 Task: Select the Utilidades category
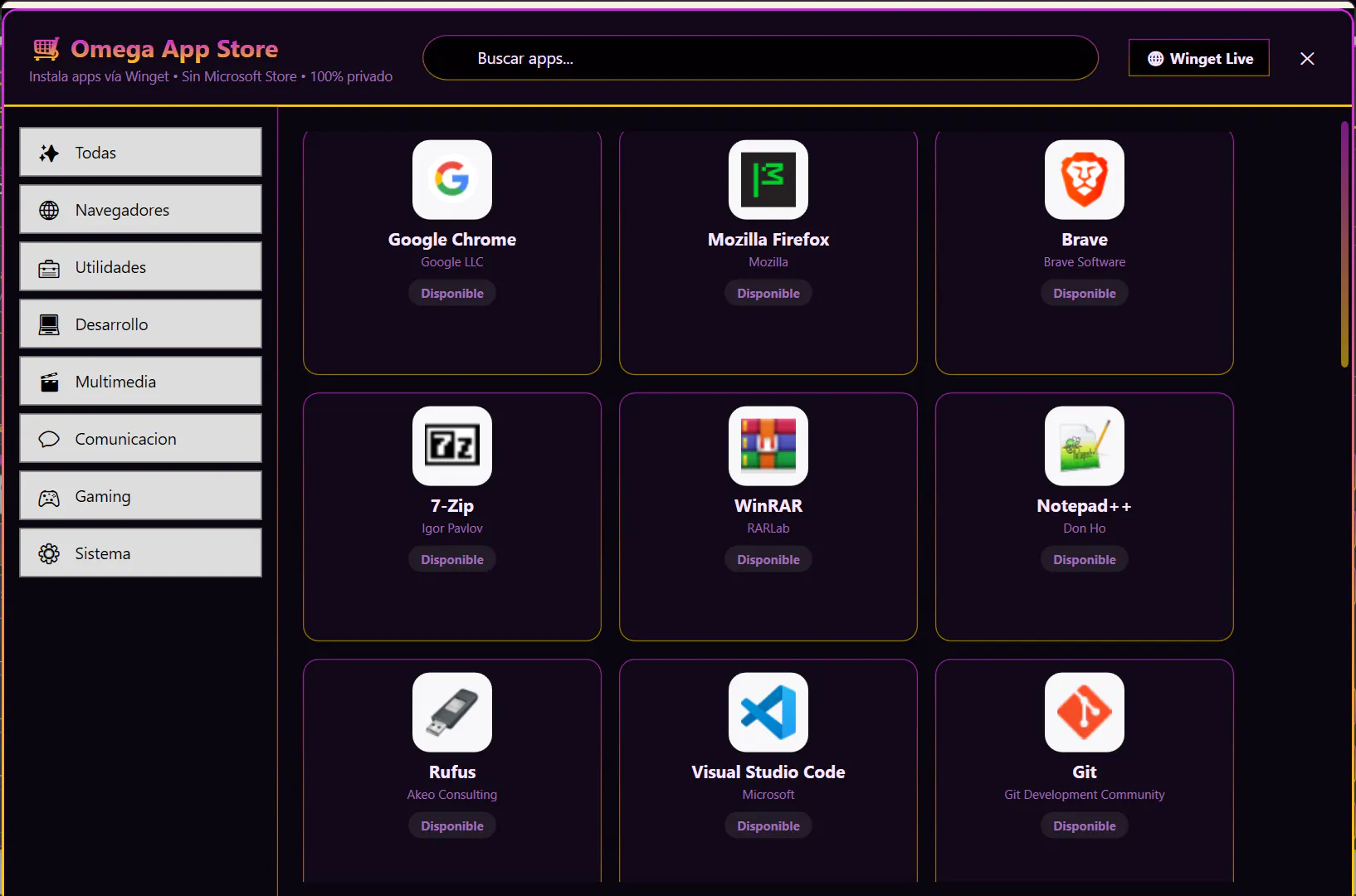(x=140, y=266)
